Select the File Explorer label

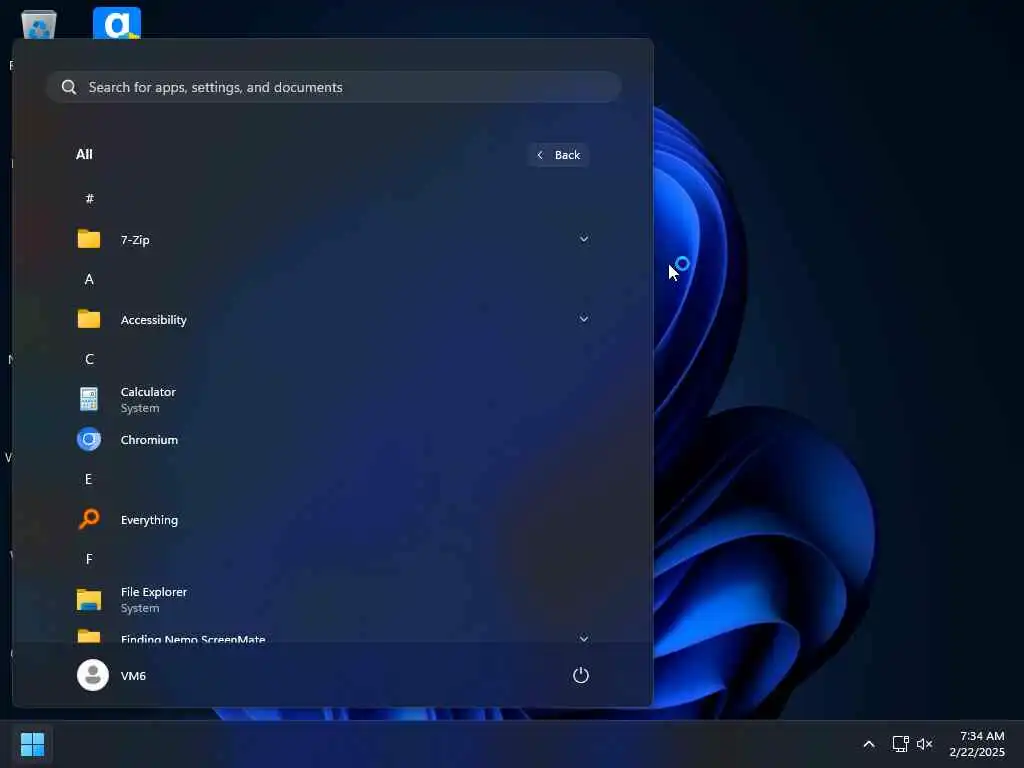(153, 592)
